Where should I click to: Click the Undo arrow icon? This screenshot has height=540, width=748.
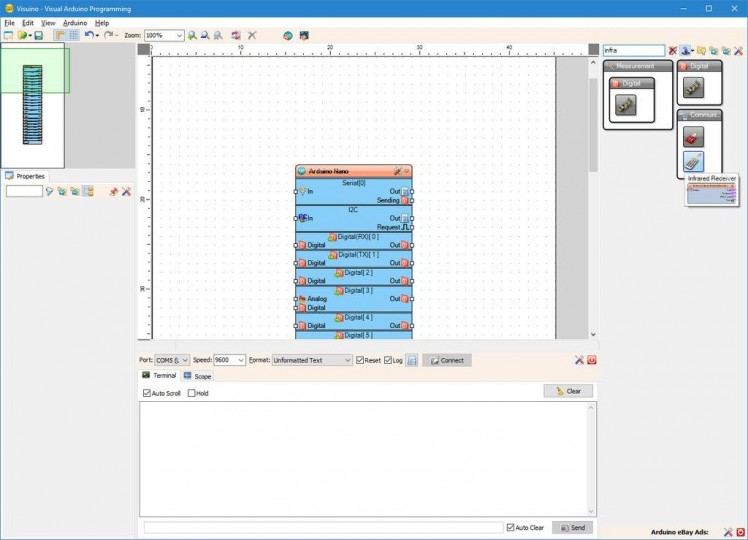coord(88,35)
